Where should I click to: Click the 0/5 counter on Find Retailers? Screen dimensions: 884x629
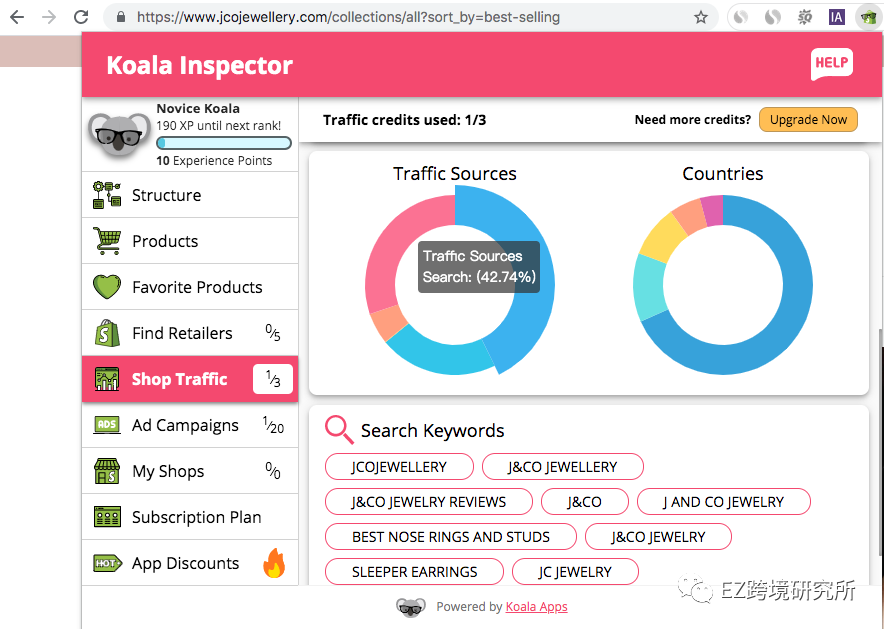[273, 333]
